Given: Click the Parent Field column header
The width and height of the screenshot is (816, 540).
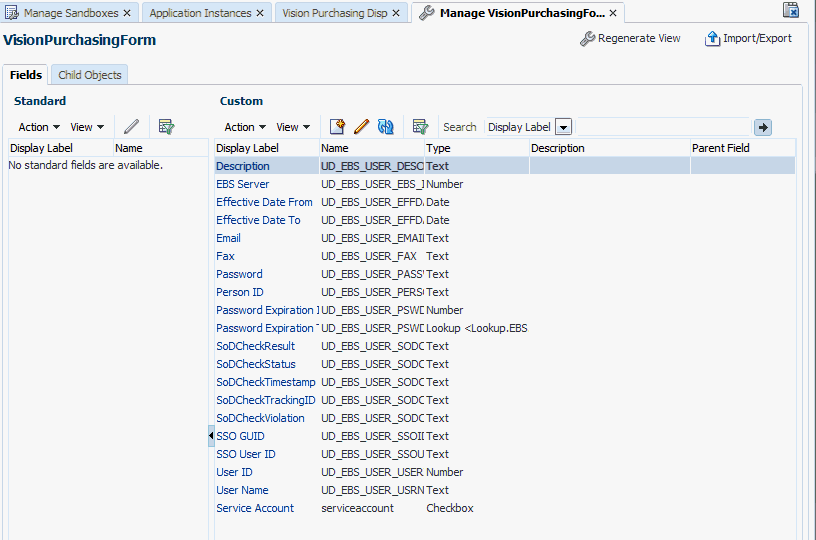Looking at the screenshot, I should click(x=743, y=148).
